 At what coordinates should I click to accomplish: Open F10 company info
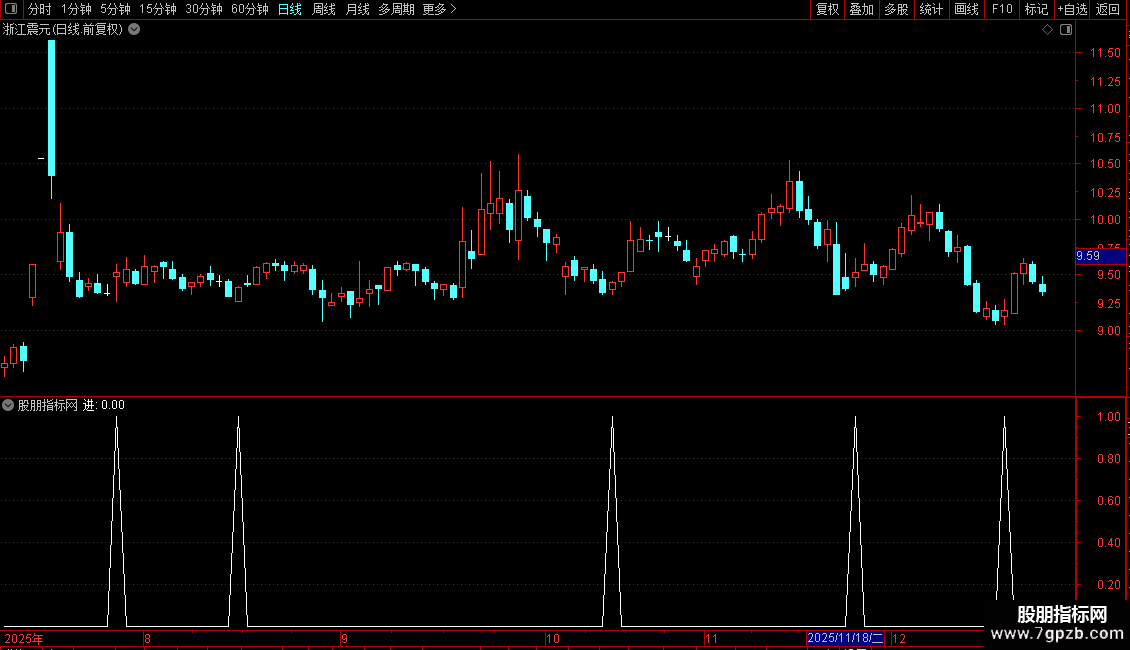[x=1002, y=9]
